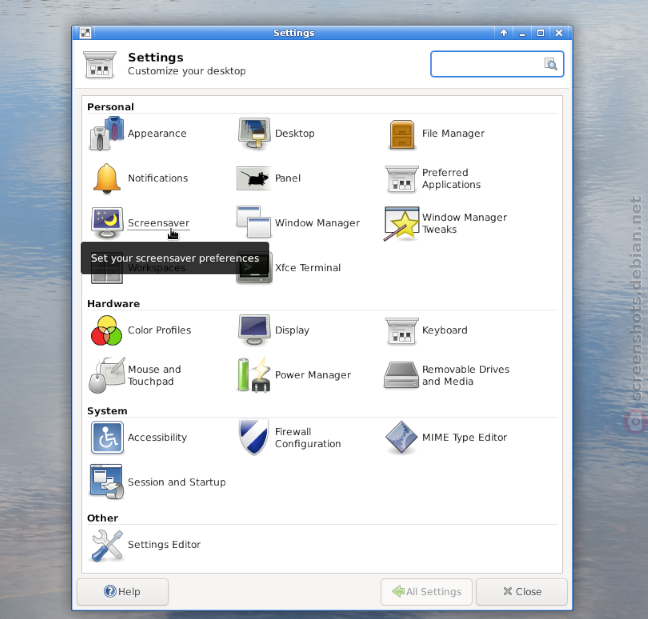This screenshot has width=648, height=619.
Task: Open Session and Startup icon
Action: click(x=107, y=482)
